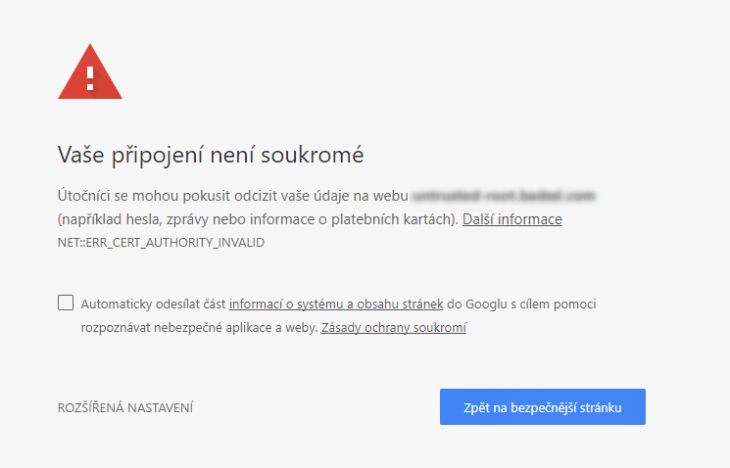Click the heading 'Vaše připojení není soukromé'
730x468 pixels.
tap(210, 155)
